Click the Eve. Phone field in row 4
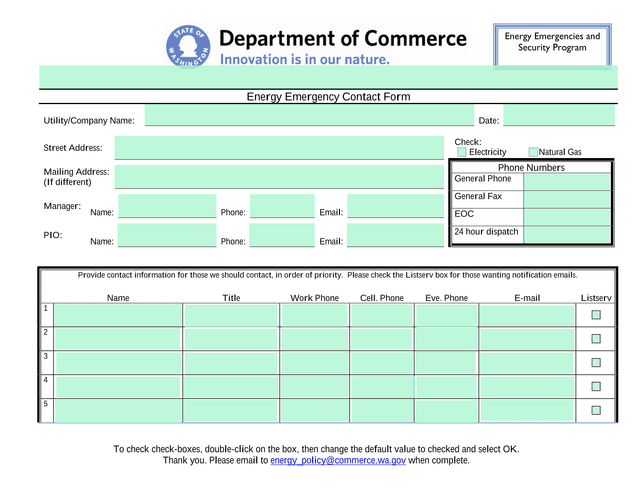Viewport: 640px width, 495px height. (x=447, y=387)
